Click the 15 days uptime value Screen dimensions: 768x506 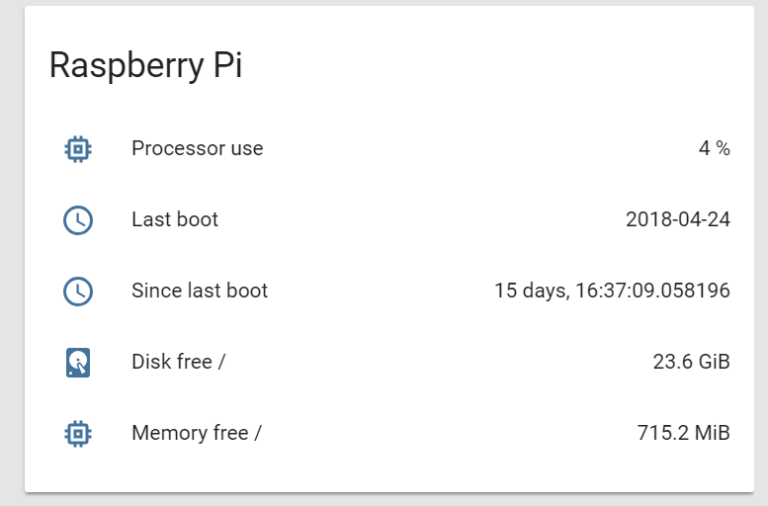click(x=612, y=290)
